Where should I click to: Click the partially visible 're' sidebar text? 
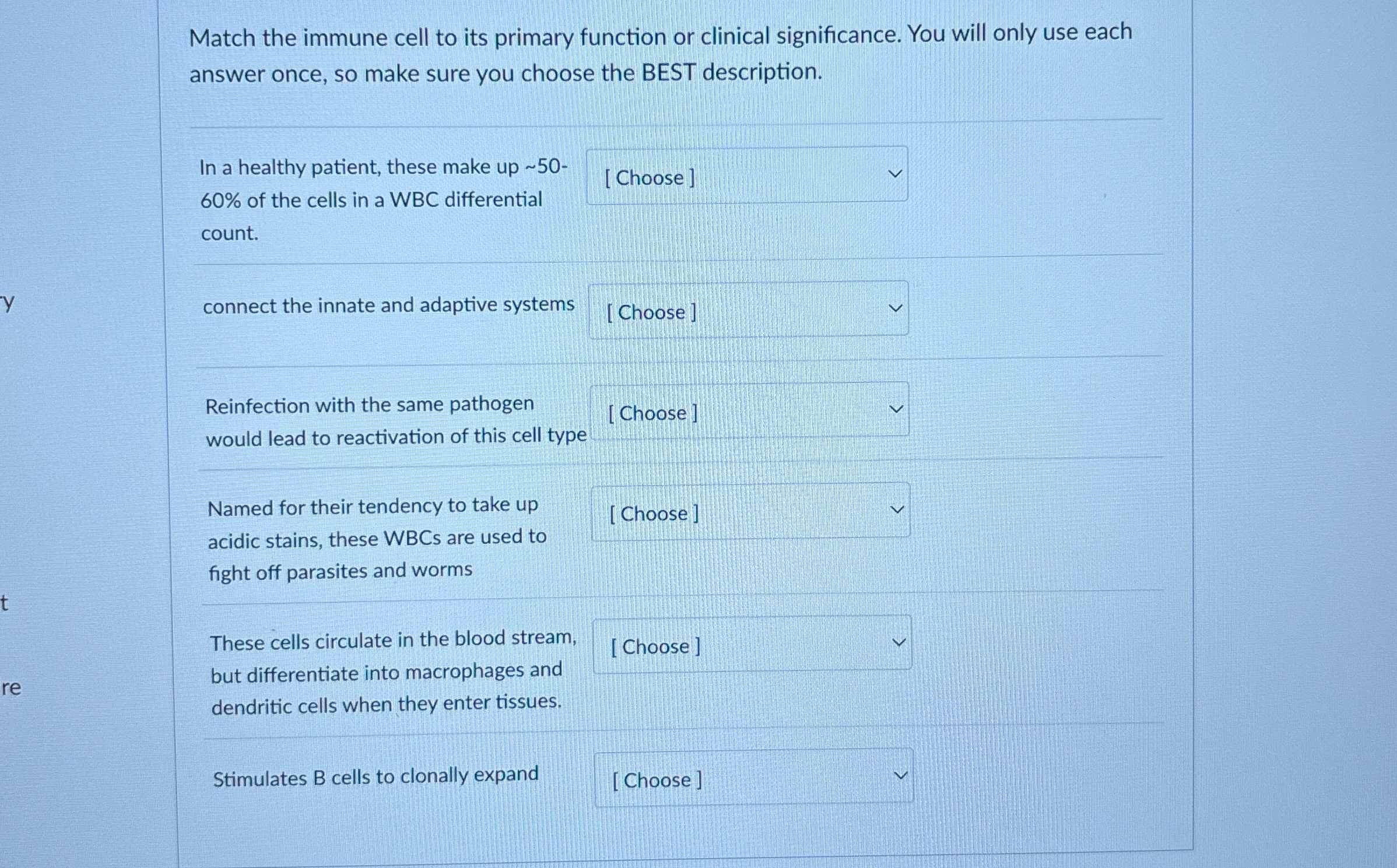(x=11, y=688)
